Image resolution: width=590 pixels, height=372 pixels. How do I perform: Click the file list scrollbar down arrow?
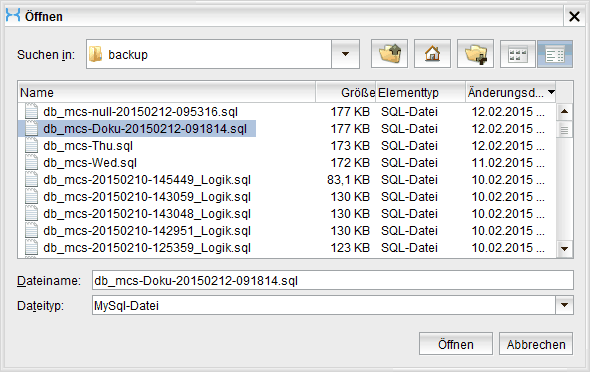click(564, 249)
